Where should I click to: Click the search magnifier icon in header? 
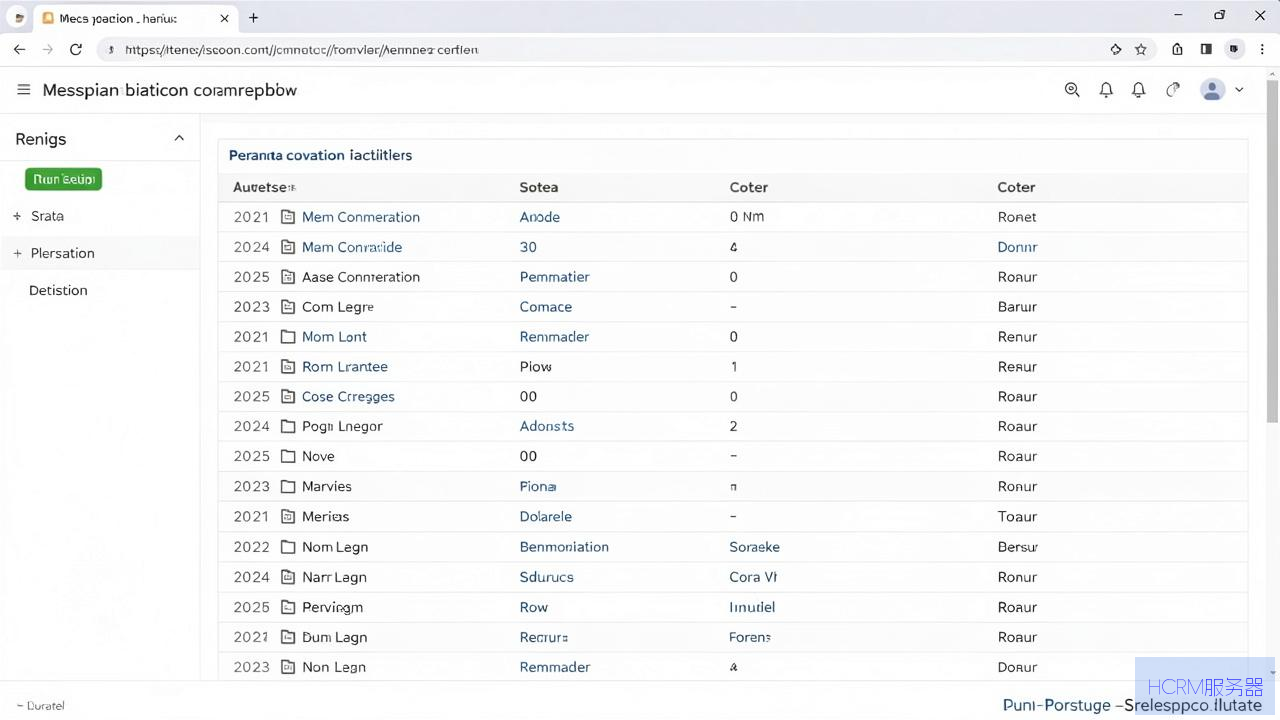[x=1072, y=90]
